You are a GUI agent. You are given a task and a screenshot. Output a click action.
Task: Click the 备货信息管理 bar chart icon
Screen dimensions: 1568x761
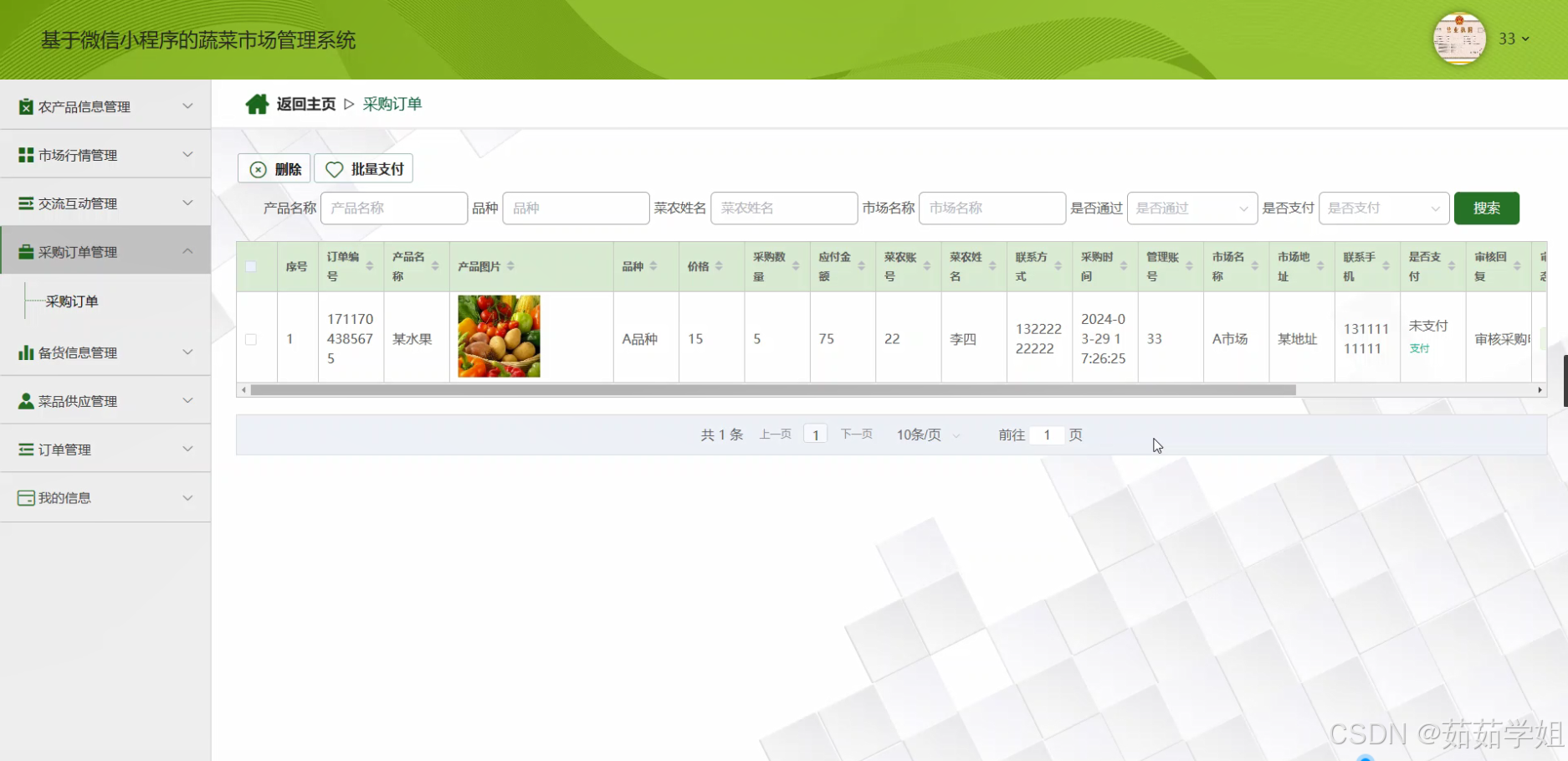click(x=26, y=352)
